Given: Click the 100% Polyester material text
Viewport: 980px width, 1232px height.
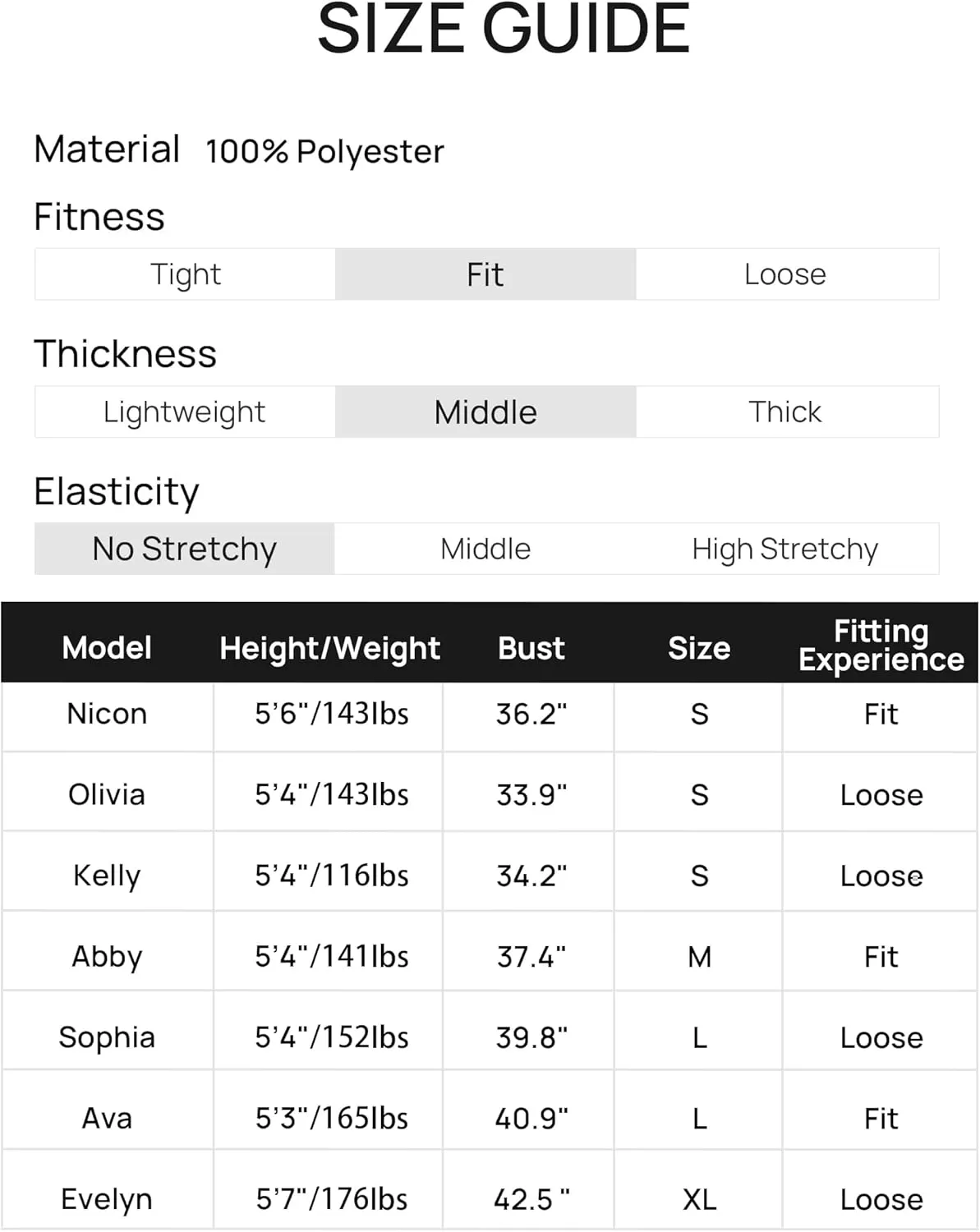Looking at the screenshot, I should [324, 152].
